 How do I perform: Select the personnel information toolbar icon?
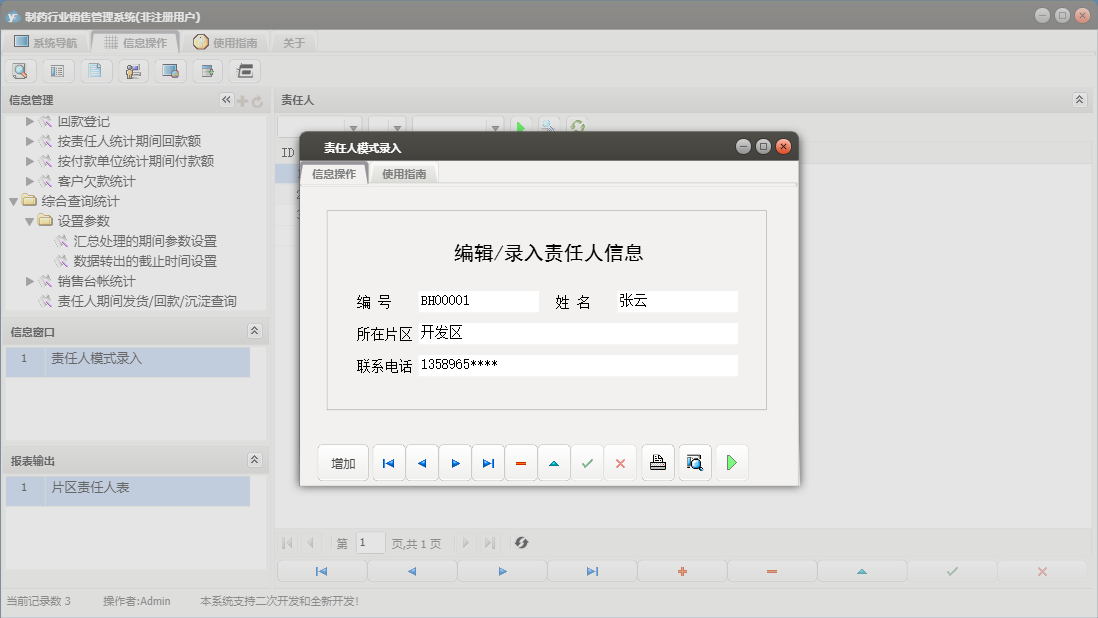pyautogui.click(x=131, y=70)
